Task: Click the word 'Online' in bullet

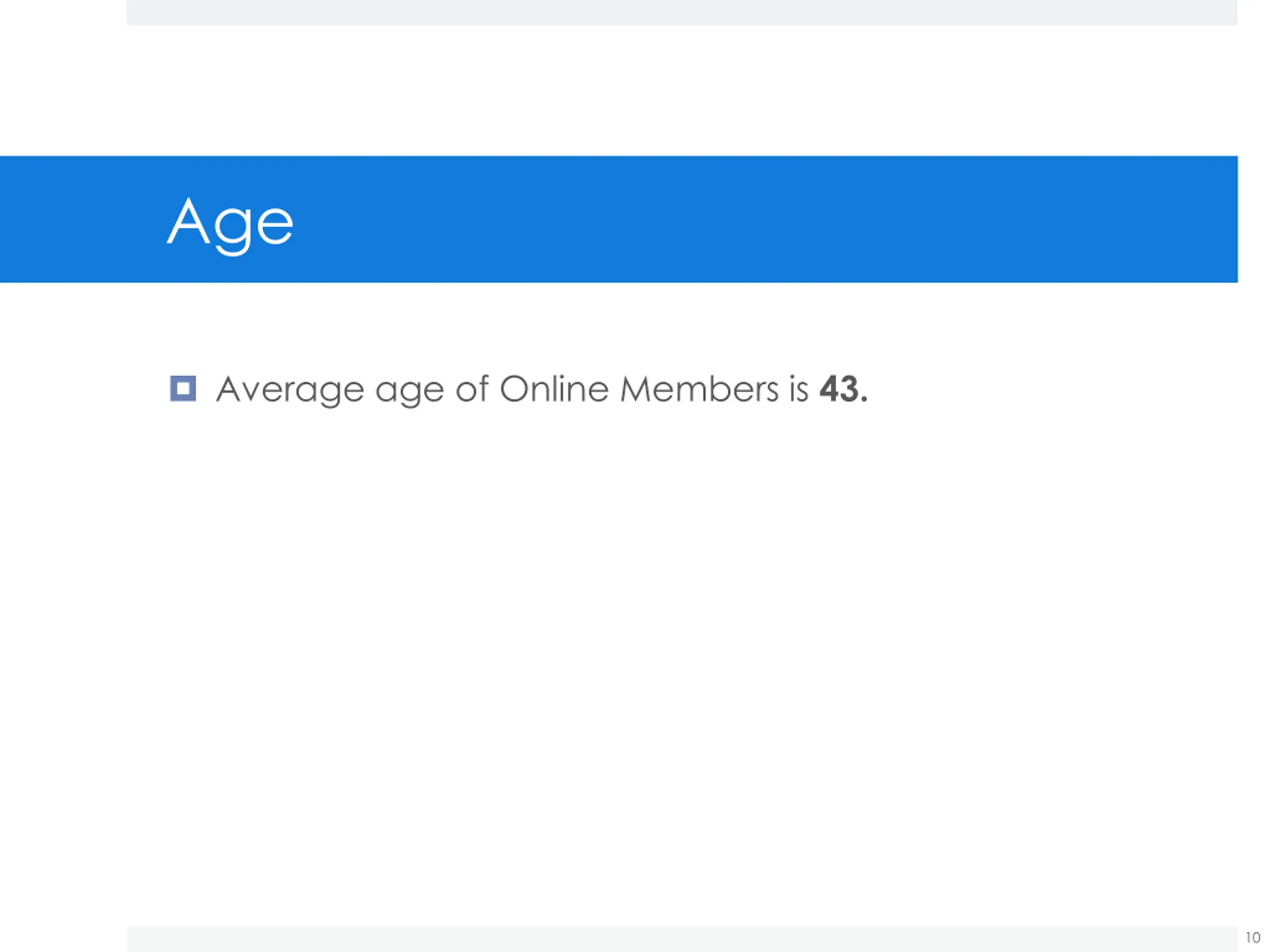Action: [x=554, y=389]
